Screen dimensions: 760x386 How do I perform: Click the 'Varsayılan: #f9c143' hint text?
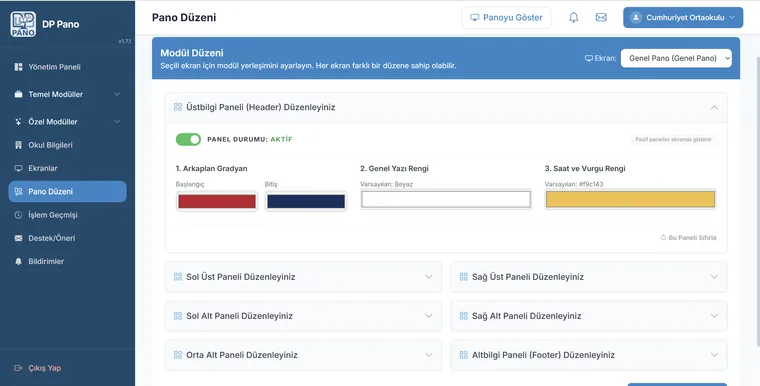point(574,184)
